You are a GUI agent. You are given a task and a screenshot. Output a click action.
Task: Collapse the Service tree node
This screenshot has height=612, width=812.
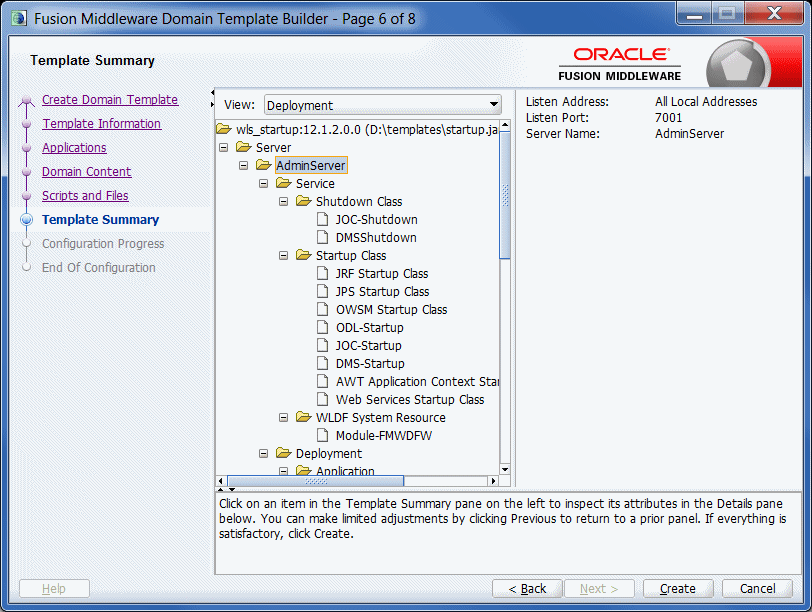(264, 183)
